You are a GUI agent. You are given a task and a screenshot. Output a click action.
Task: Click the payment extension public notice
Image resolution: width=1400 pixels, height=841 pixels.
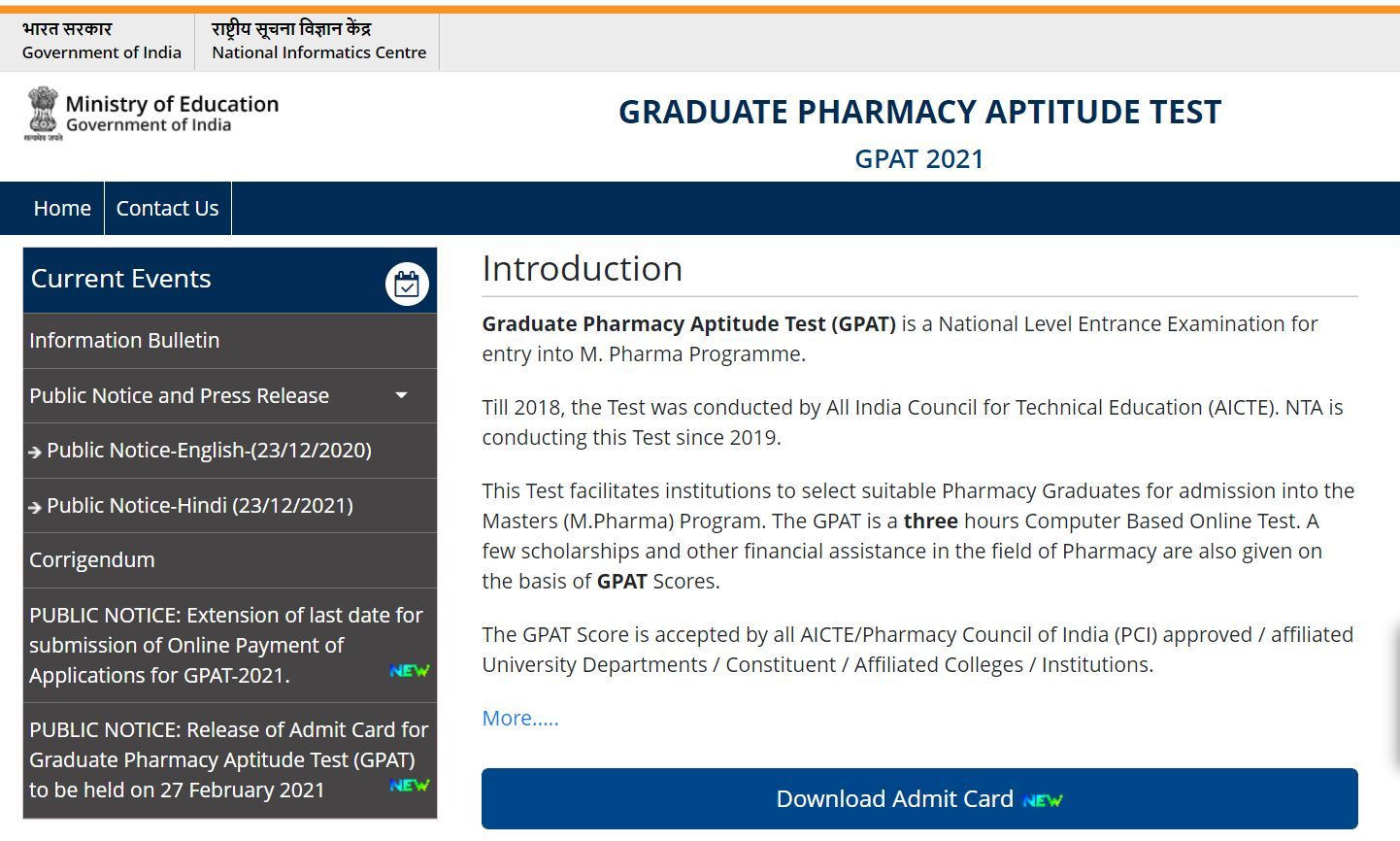point(226,645)
